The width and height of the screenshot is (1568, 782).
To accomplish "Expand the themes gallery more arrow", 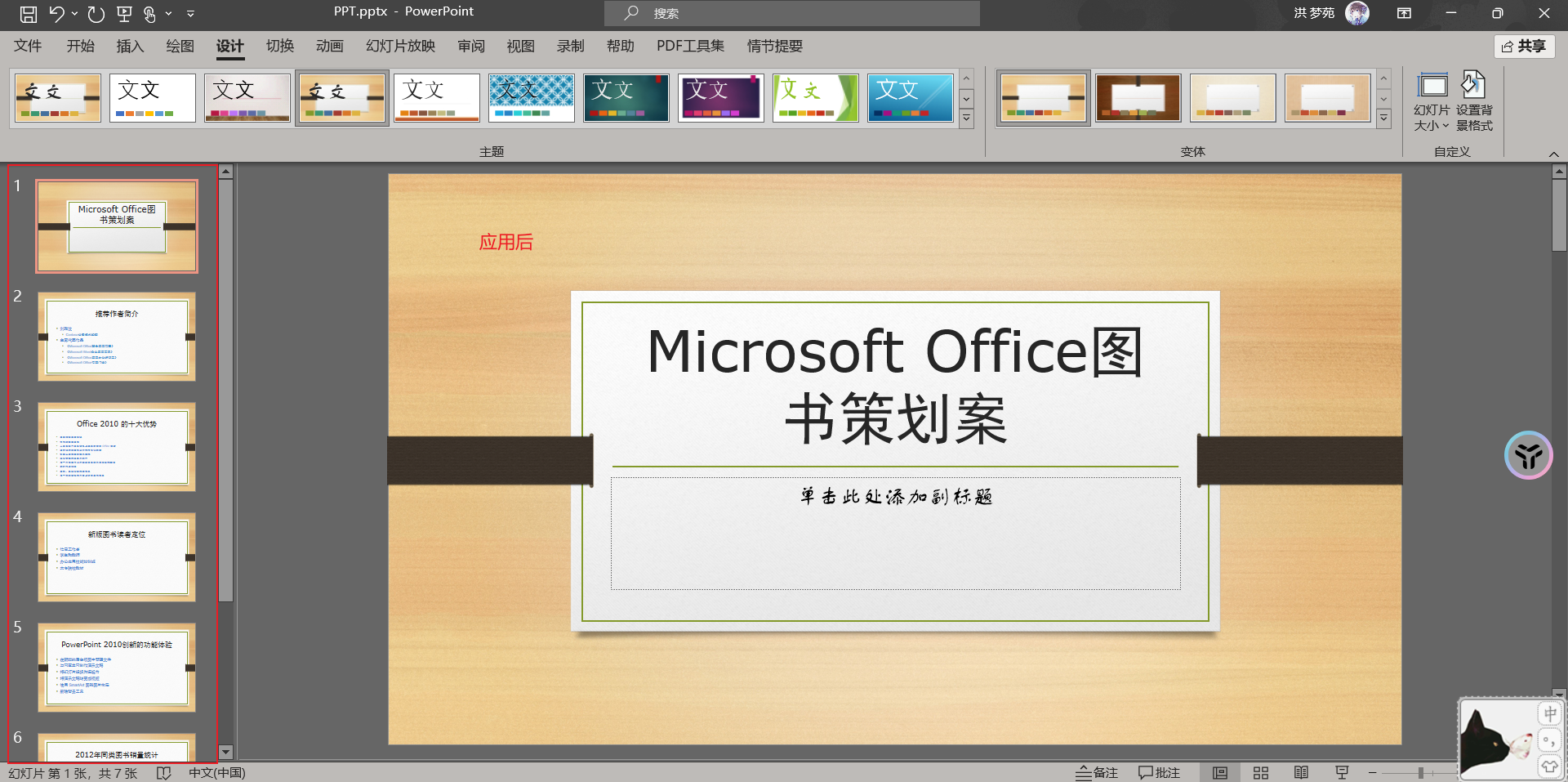I will click(x=966, y=118).
